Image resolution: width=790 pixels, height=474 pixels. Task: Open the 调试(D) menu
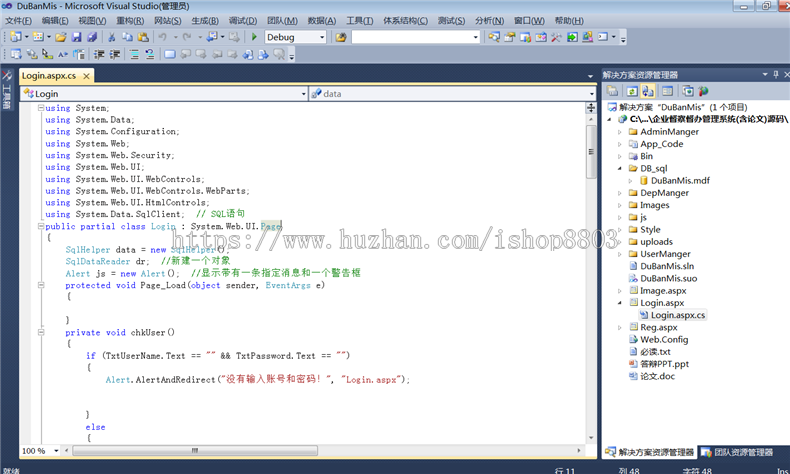pos(243,21)
